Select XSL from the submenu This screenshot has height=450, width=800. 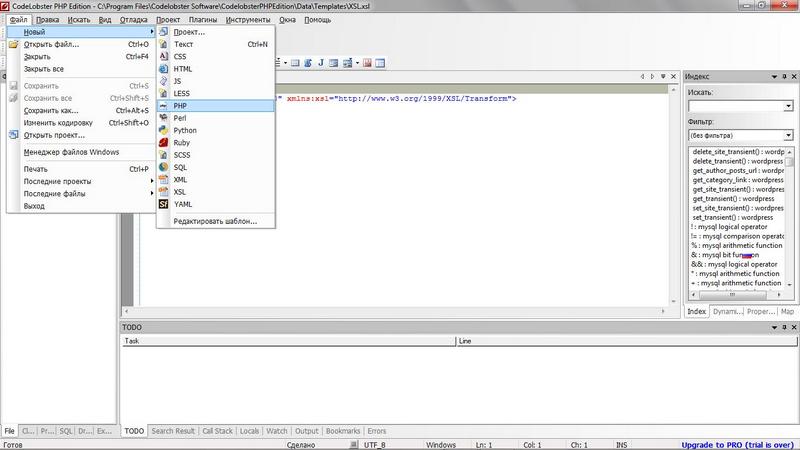pyautogui.click(x=216, y=192)
